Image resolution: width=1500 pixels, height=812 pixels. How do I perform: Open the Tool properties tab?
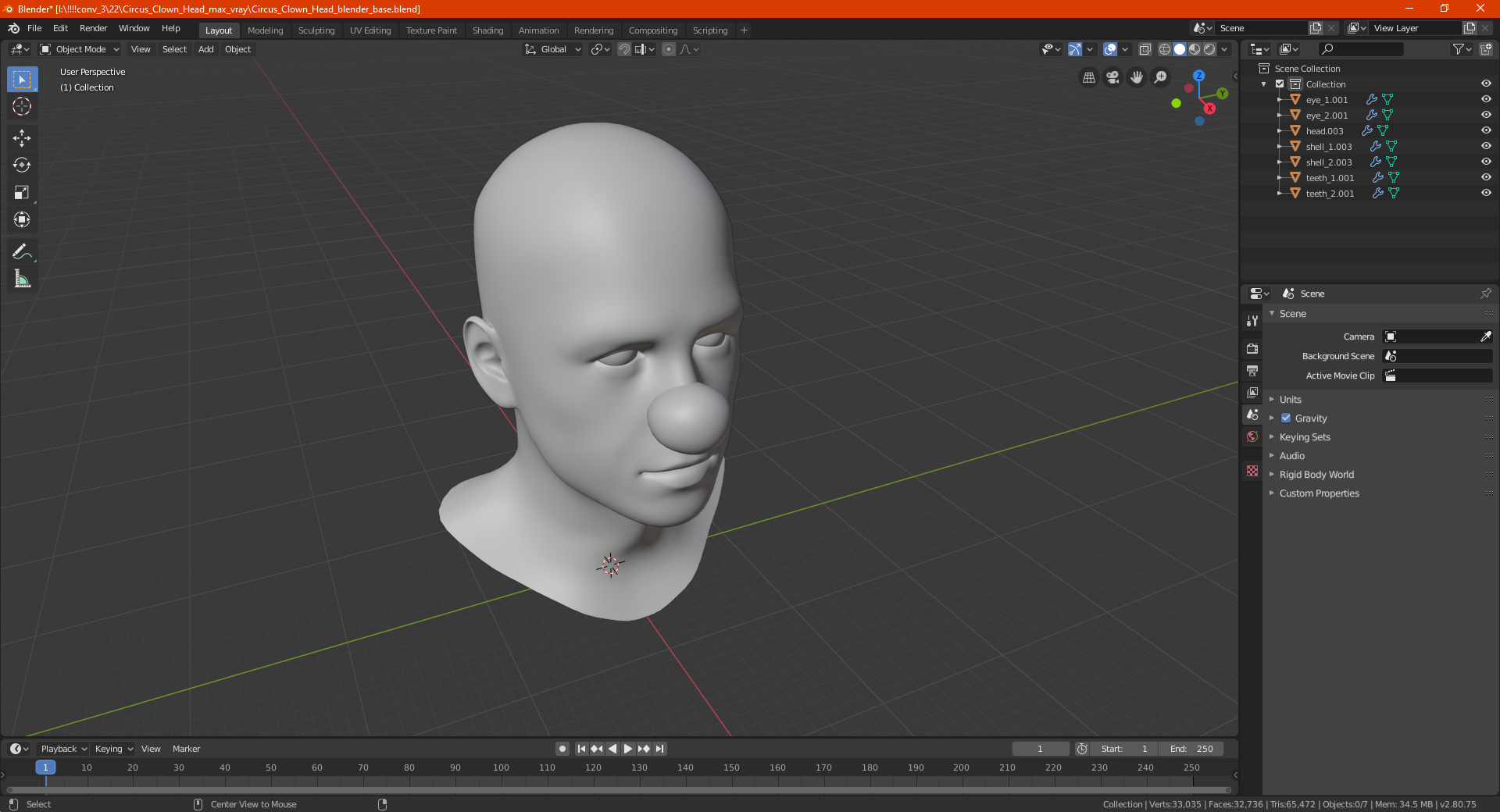1252,320
